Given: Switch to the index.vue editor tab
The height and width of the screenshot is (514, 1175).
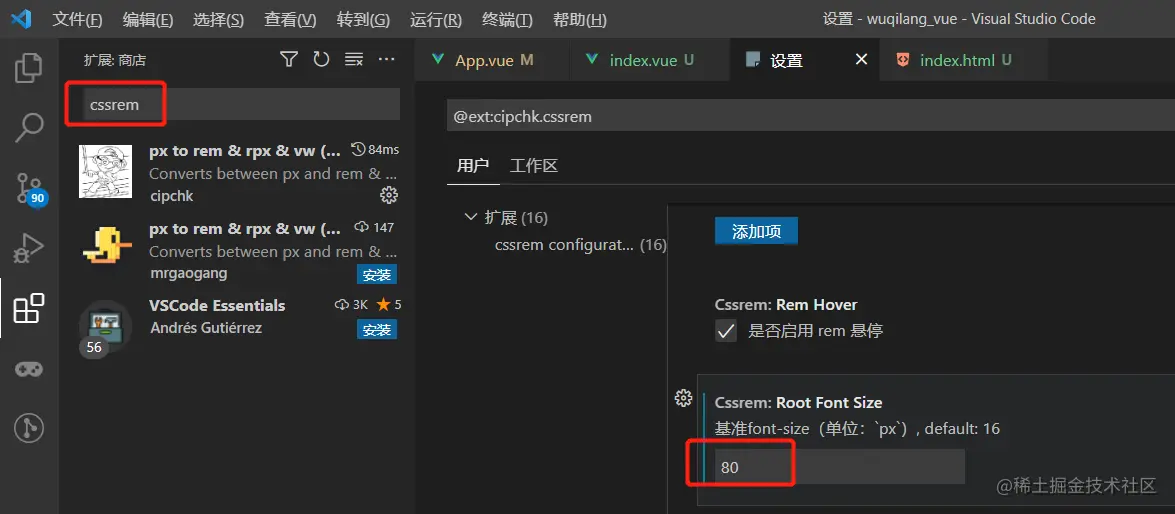Looking at the screenshot, I should [x=649, y=60].
